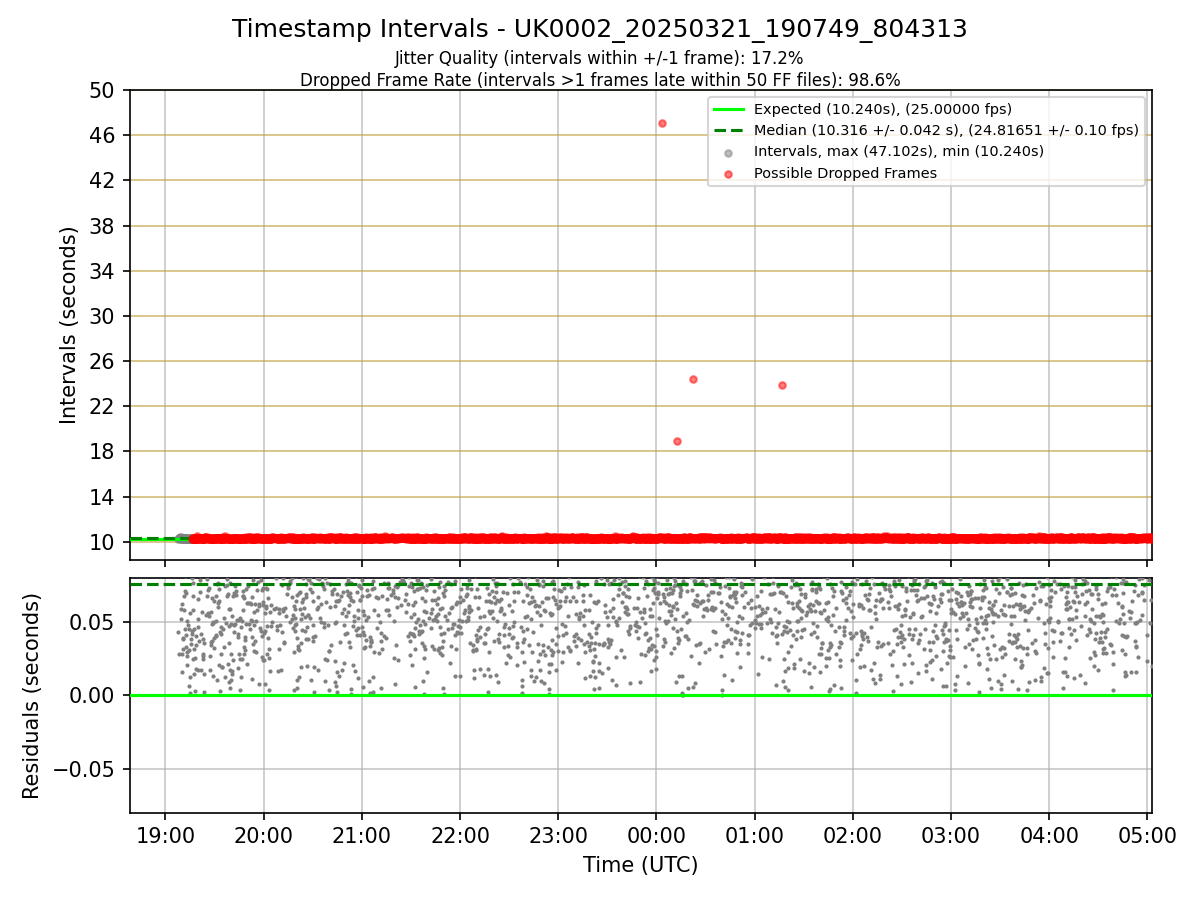Click the 01:00 time tick label
Image resolution: width=1200 pixels, height=900 pixels.
(x=754, y=836)
